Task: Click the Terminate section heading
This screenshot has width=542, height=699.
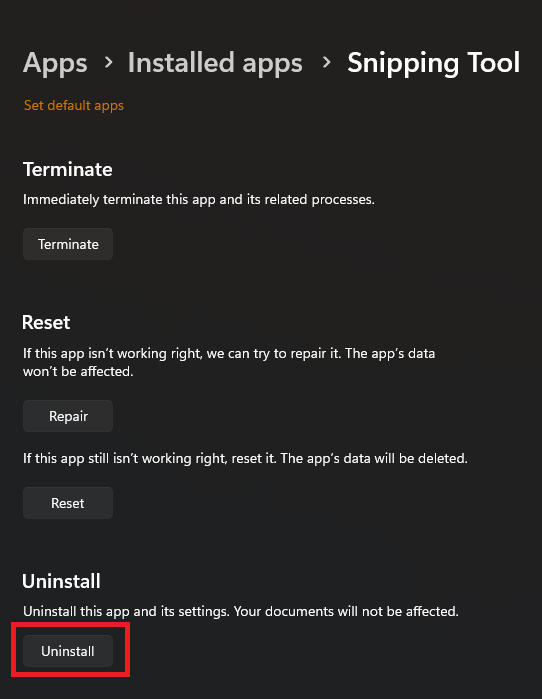Action: (68, 169)
